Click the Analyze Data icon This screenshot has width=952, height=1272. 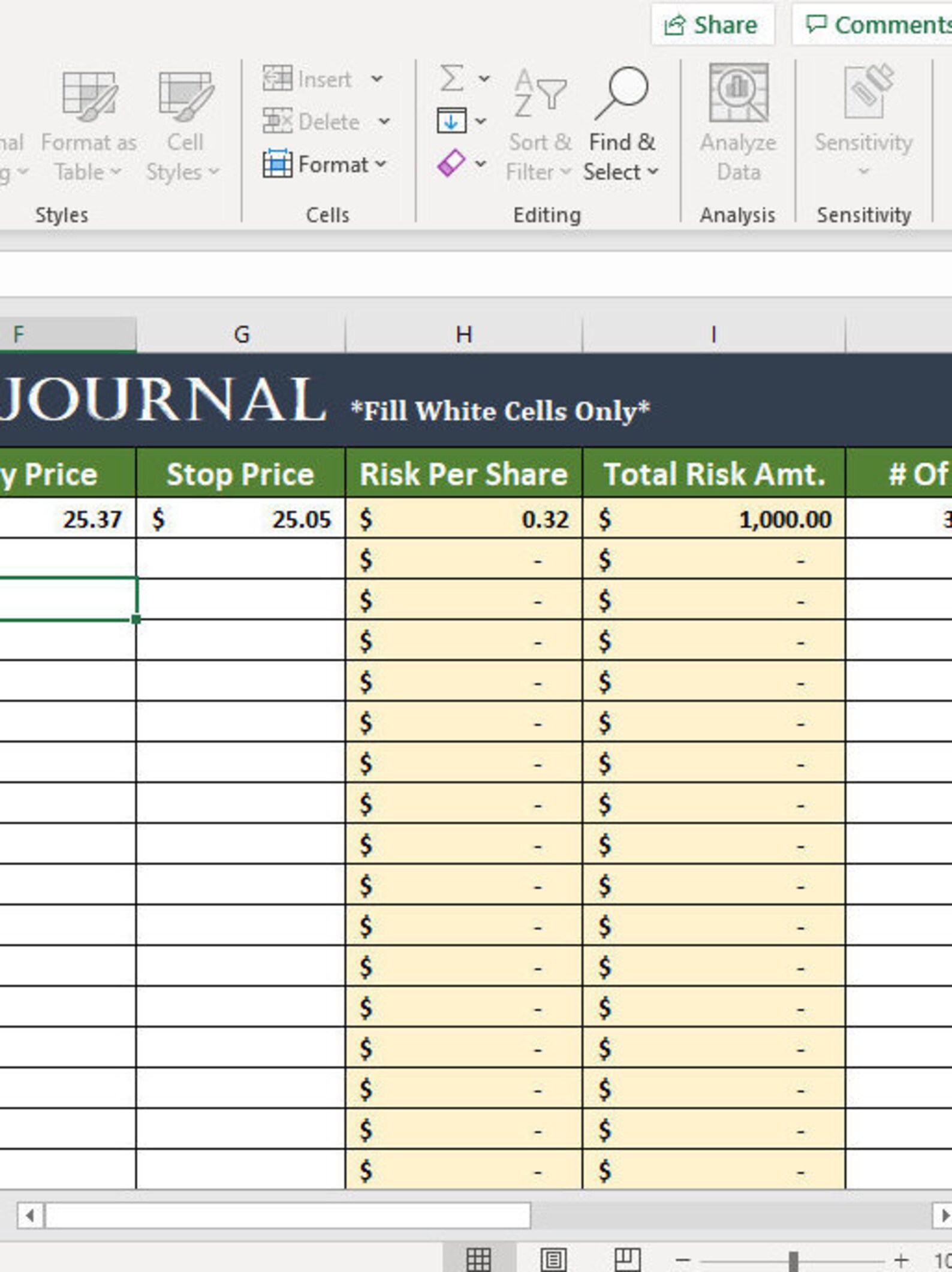tap(738, 94)
